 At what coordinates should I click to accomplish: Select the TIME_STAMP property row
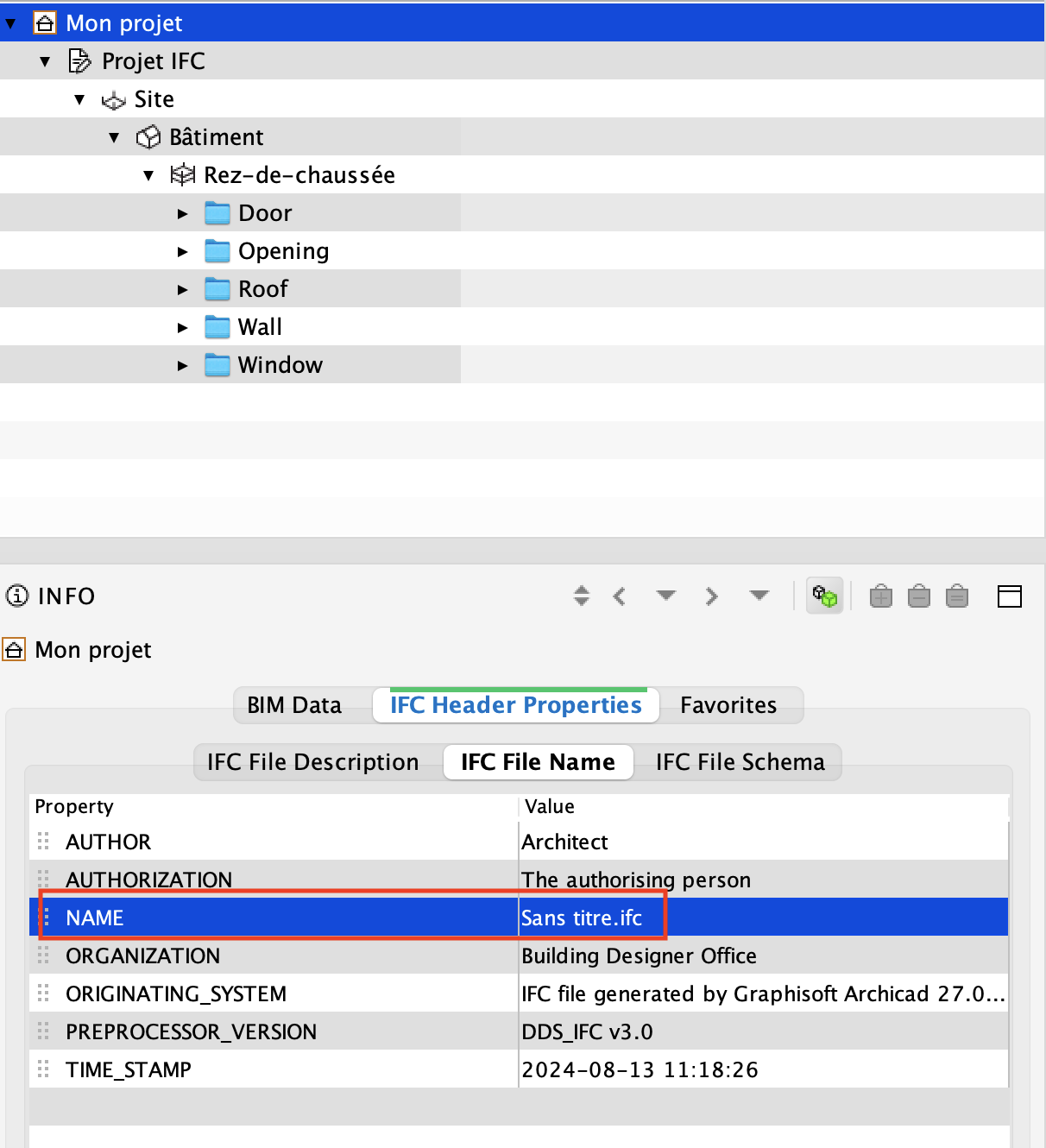tap(519, 1069)
